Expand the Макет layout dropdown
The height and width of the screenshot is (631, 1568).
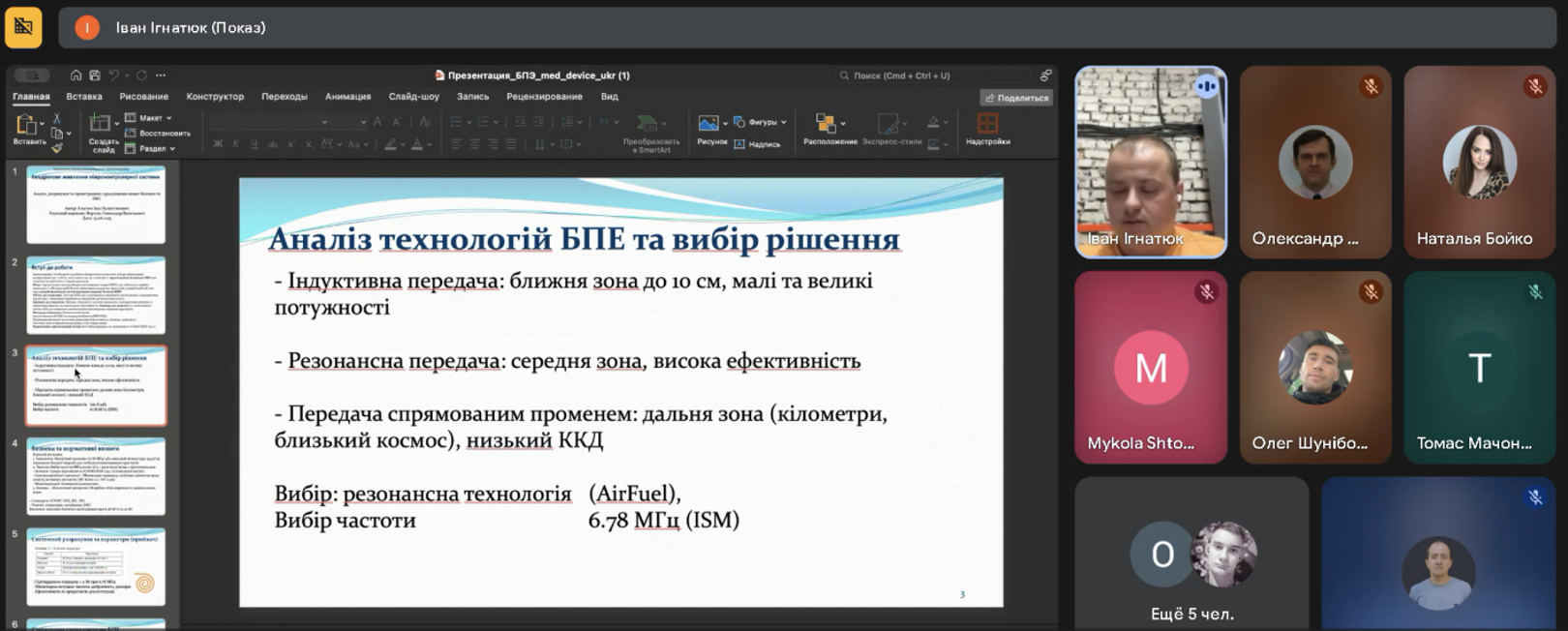[x=150, y=118]
